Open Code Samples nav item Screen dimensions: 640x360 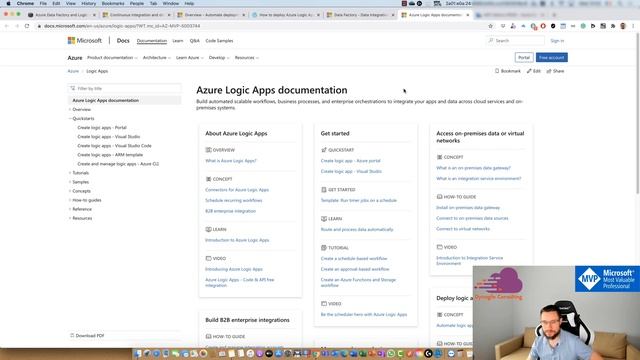click(x=219, y=41)
